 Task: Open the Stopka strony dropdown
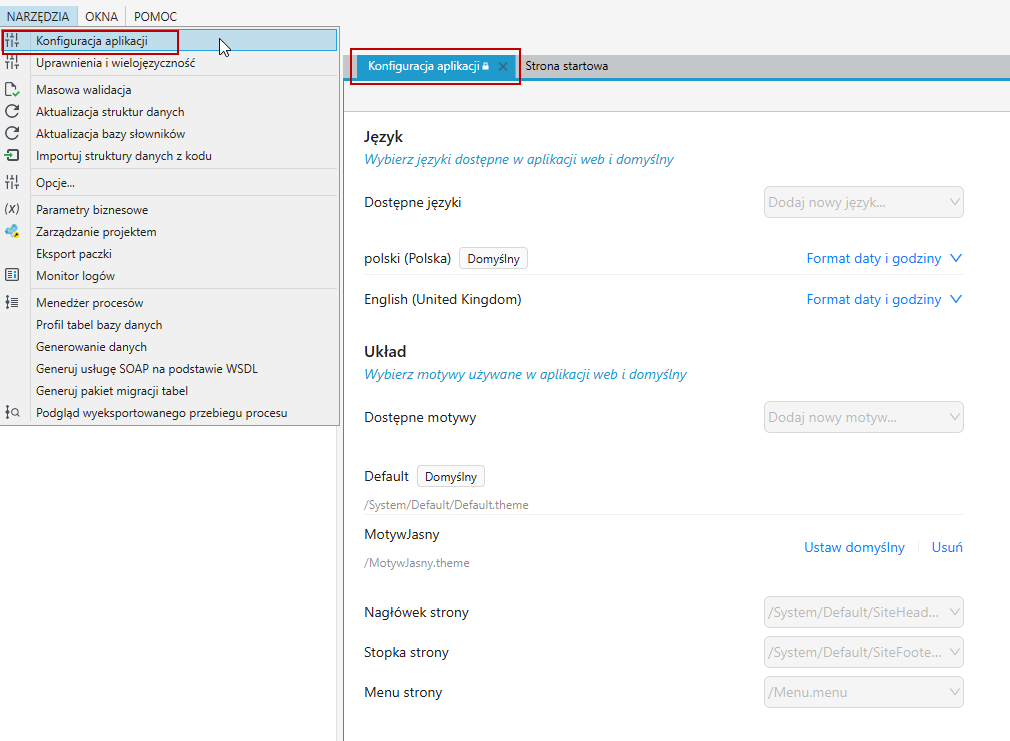[864, 652]
